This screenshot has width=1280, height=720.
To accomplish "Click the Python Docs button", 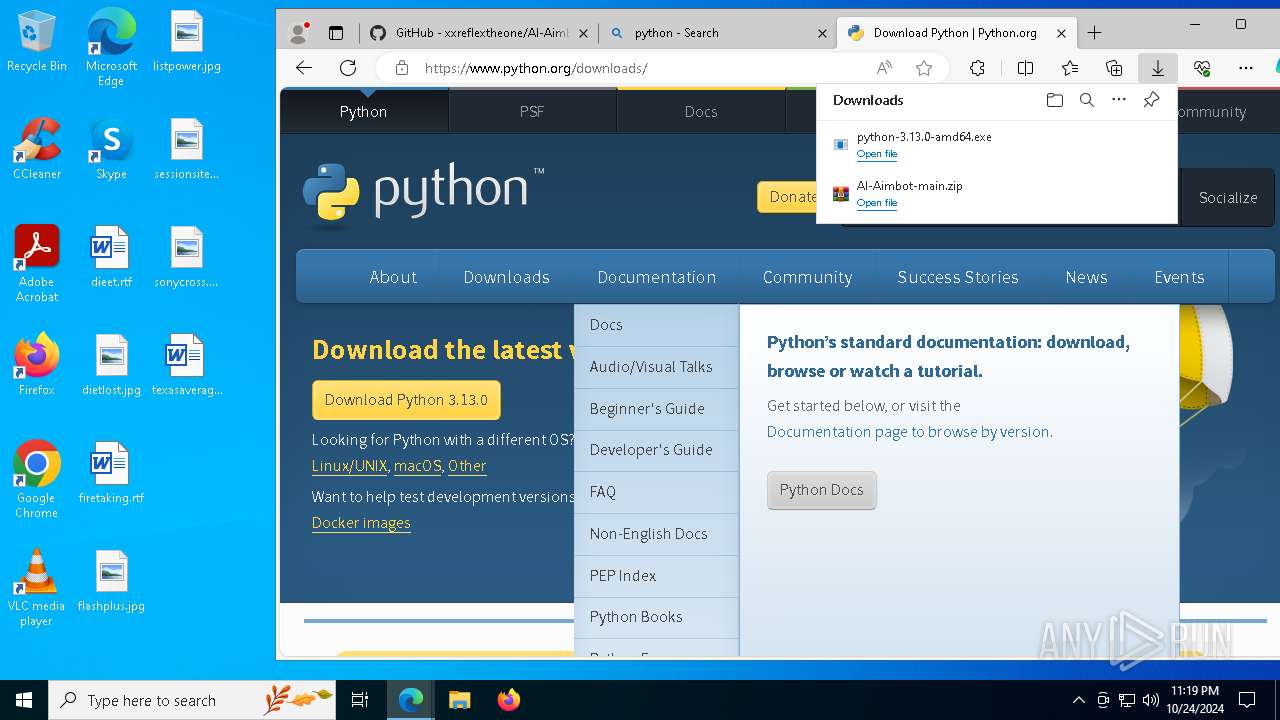I will 822,490.
